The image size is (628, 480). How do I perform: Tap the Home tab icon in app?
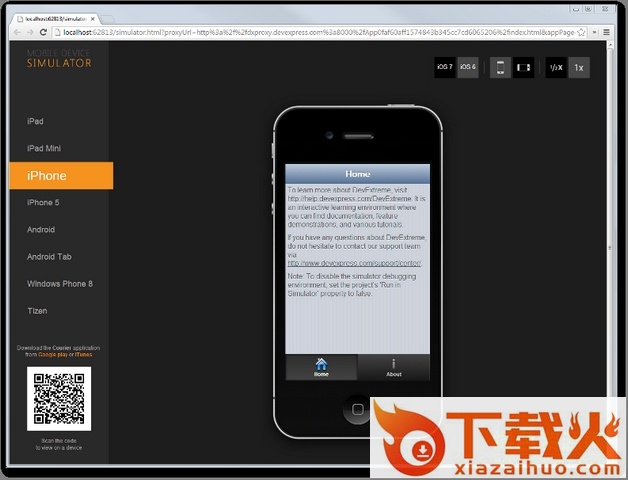tap(321, 367)
